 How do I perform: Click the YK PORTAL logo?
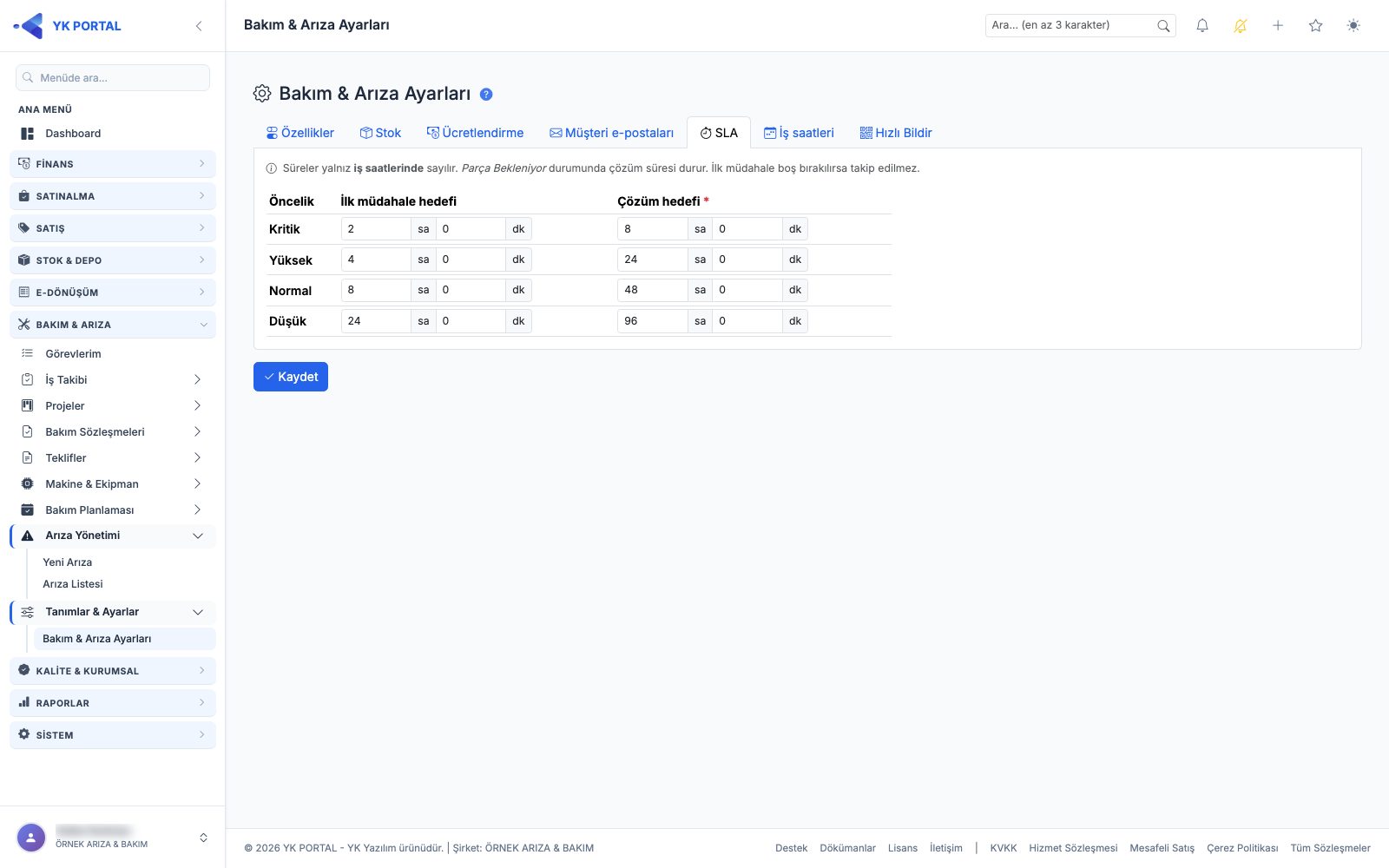click(x=67, y=26)
